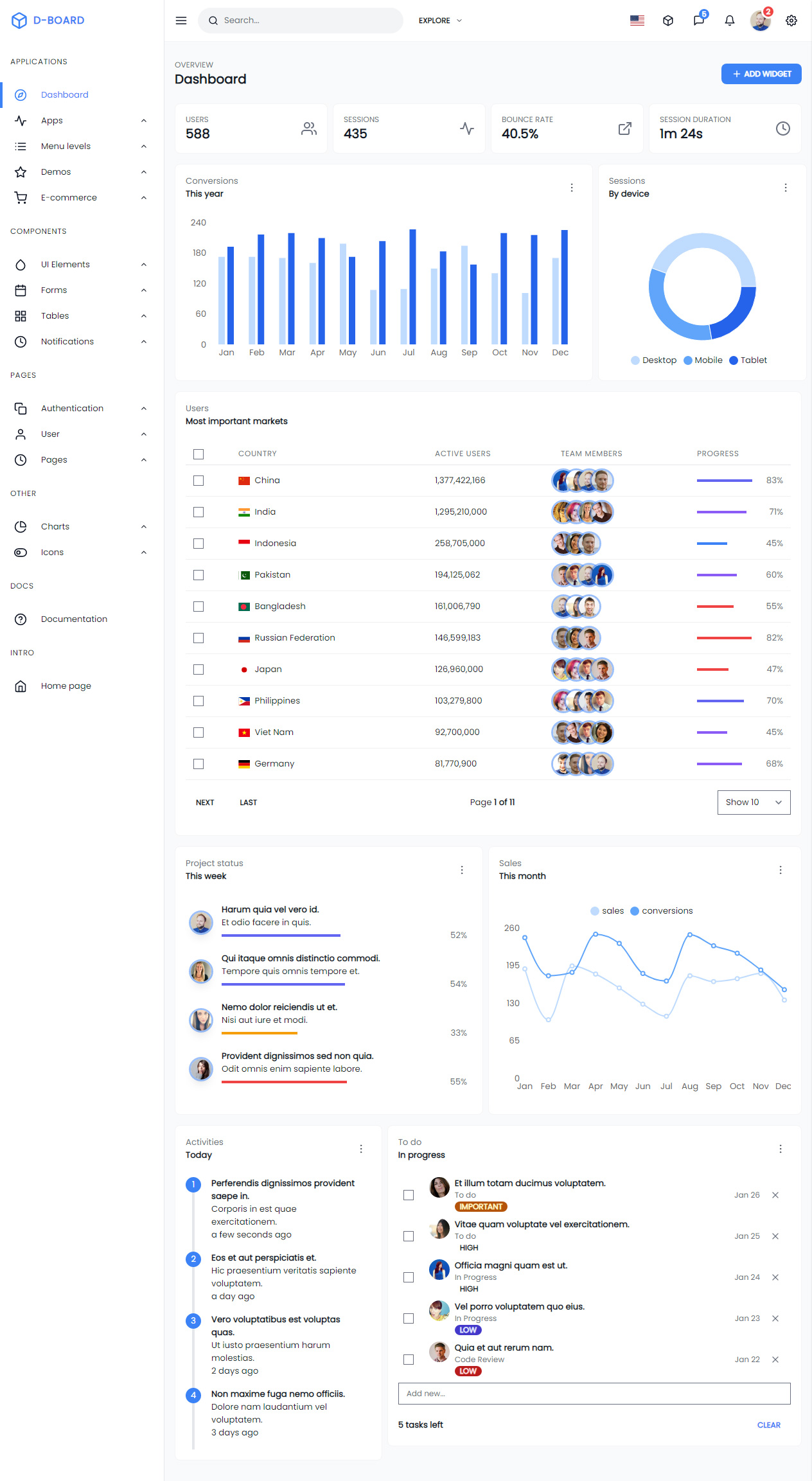Check the 'Et illum totam ducimus' task checkbox
The width and height of the screenshot is (812, 1481).
(x=409, y=1195)
